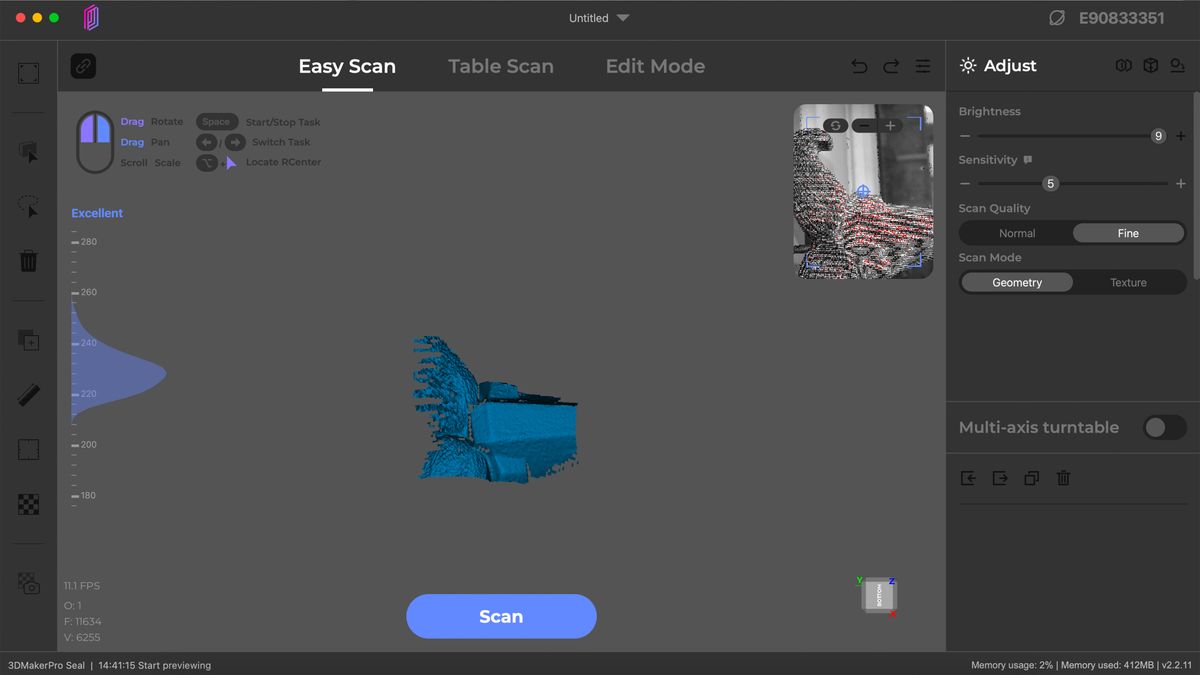Open Edit Mode
The width and height of the screenshot is (1200, 675).
tap(655, 66)
